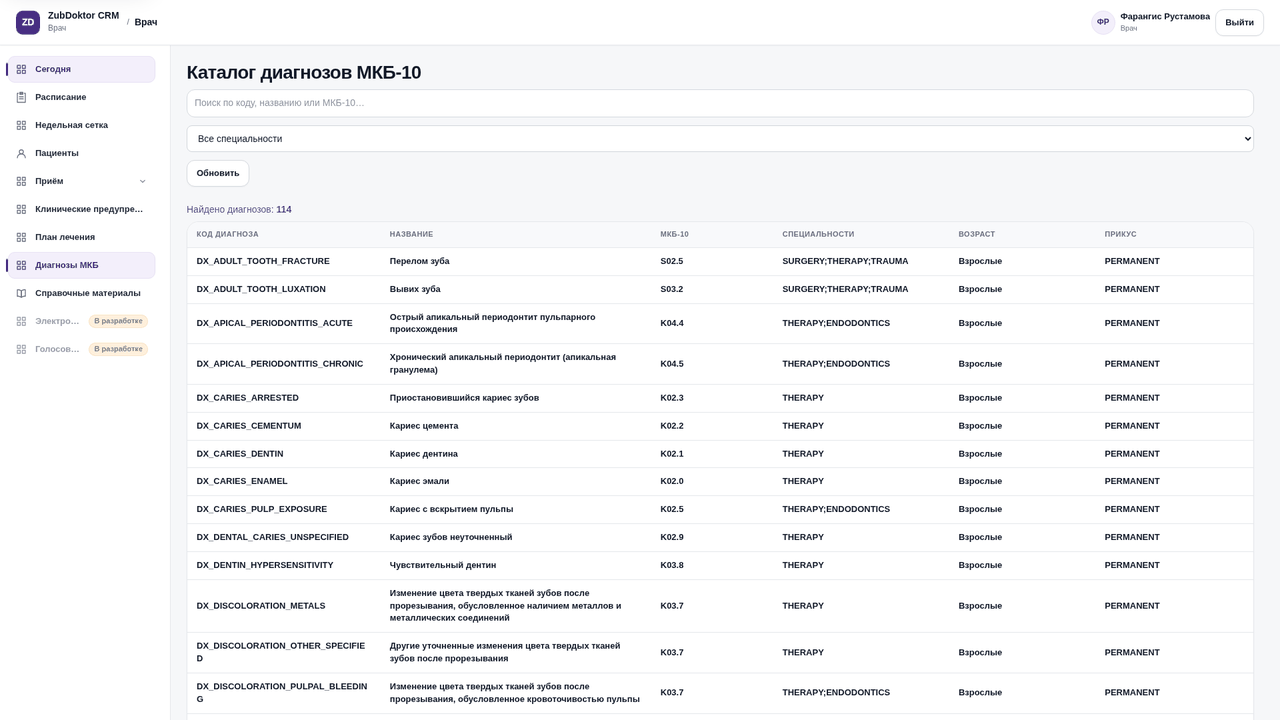Click the Врач breadcrumb link
This screenshot has width=1280, height=720.
click(x=146, y=22)
